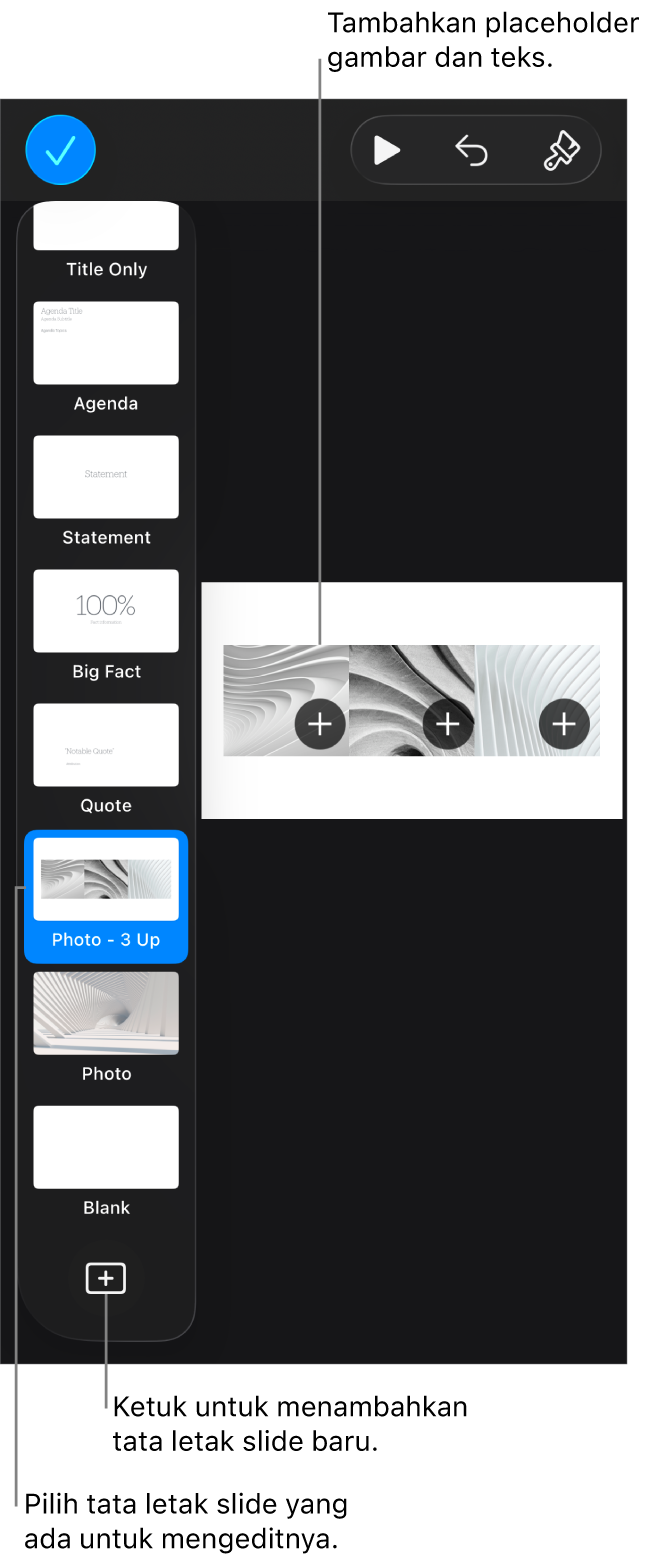Replace the right photo placeholder
Viewport: 649px width, 1564px height.
(564, 723)
